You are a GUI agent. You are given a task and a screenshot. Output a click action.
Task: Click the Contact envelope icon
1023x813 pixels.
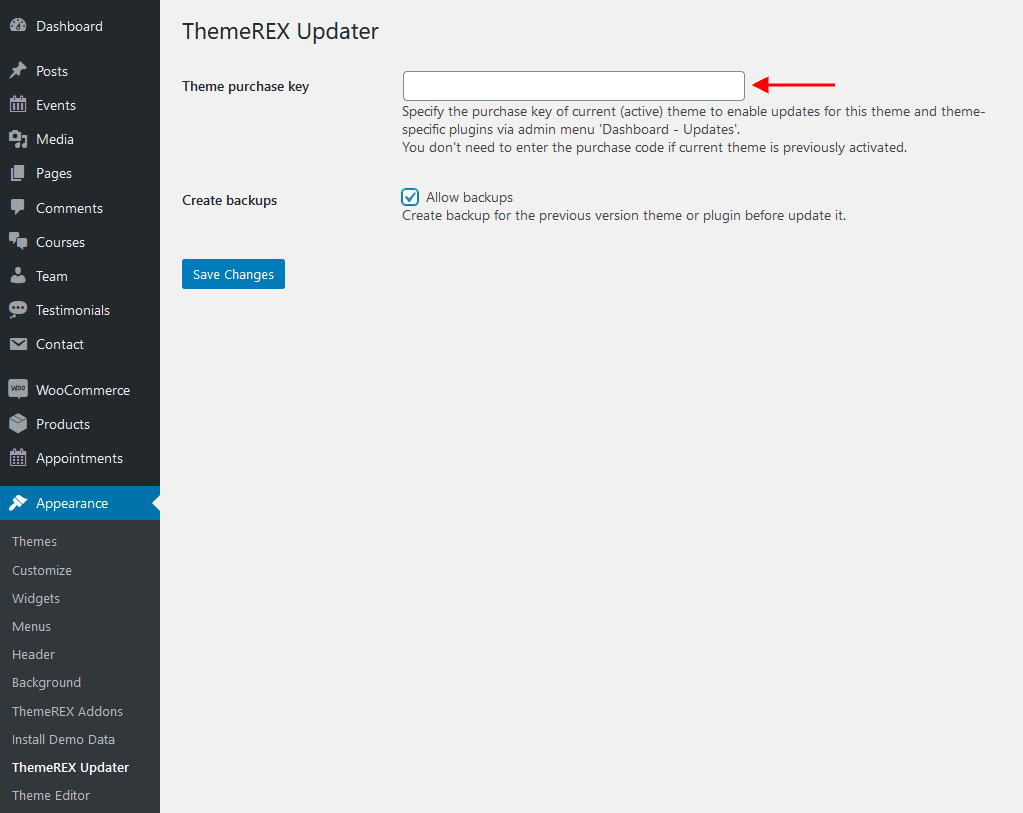click(x=18, y=344)
